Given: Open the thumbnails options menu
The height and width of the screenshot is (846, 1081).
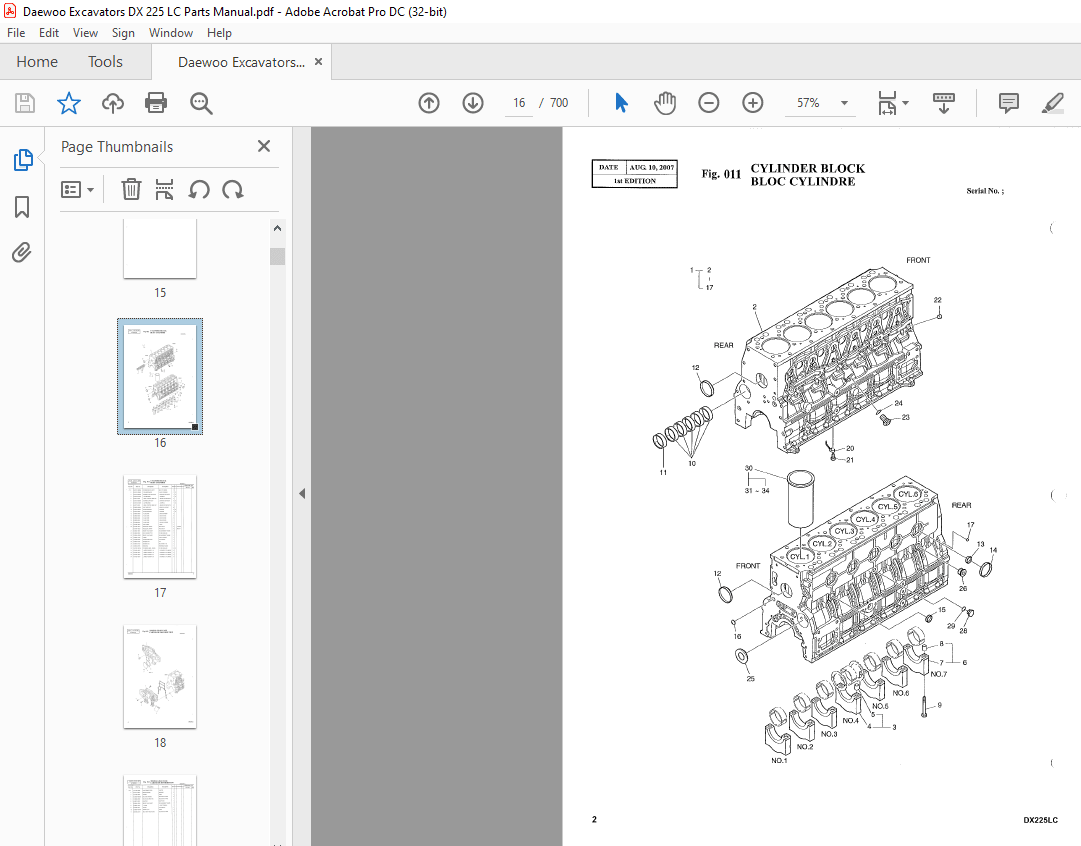Looking at the screenshot, I should pyautogui.click(x=77, y=190).
